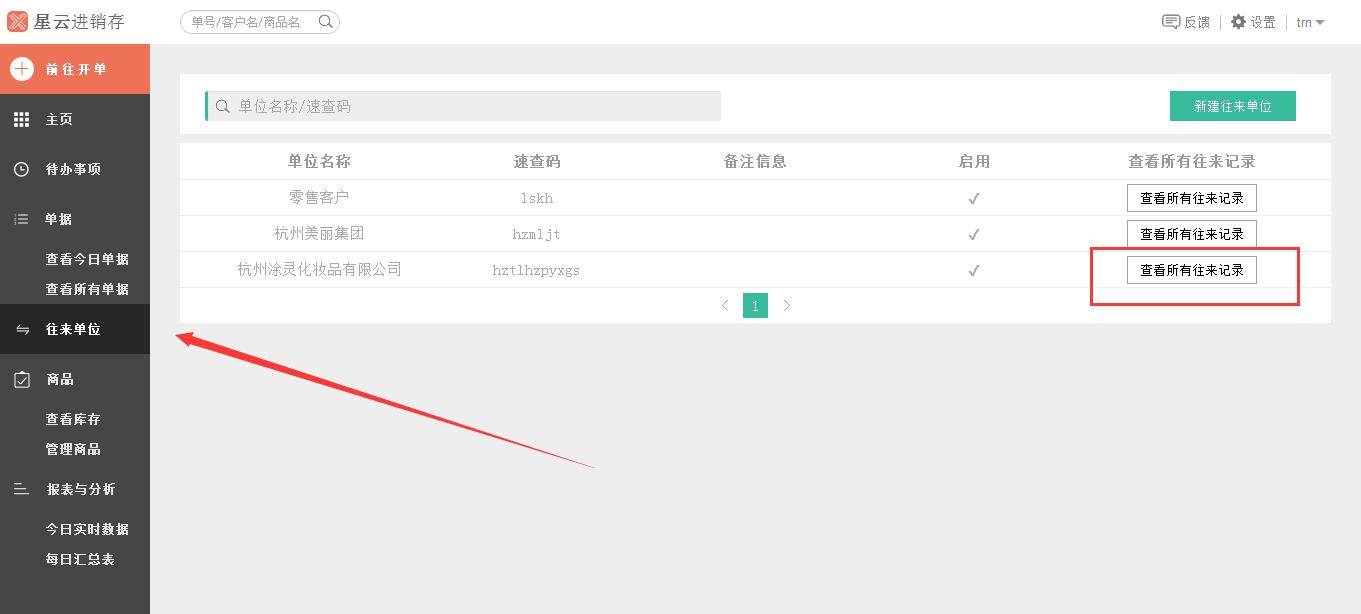Click the orange plus icon for 前往开单
The height and width of the screenshot is (614, 1361).
21,69
